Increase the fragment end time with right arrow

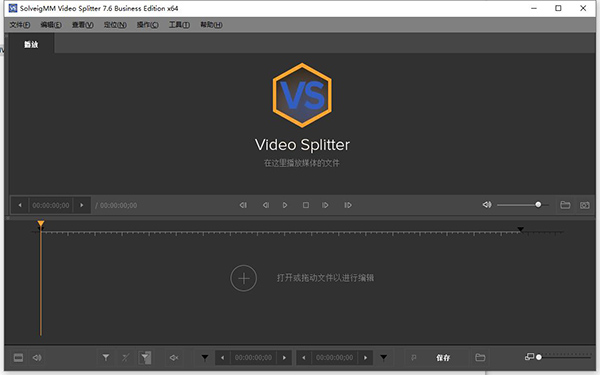(365, 358)
